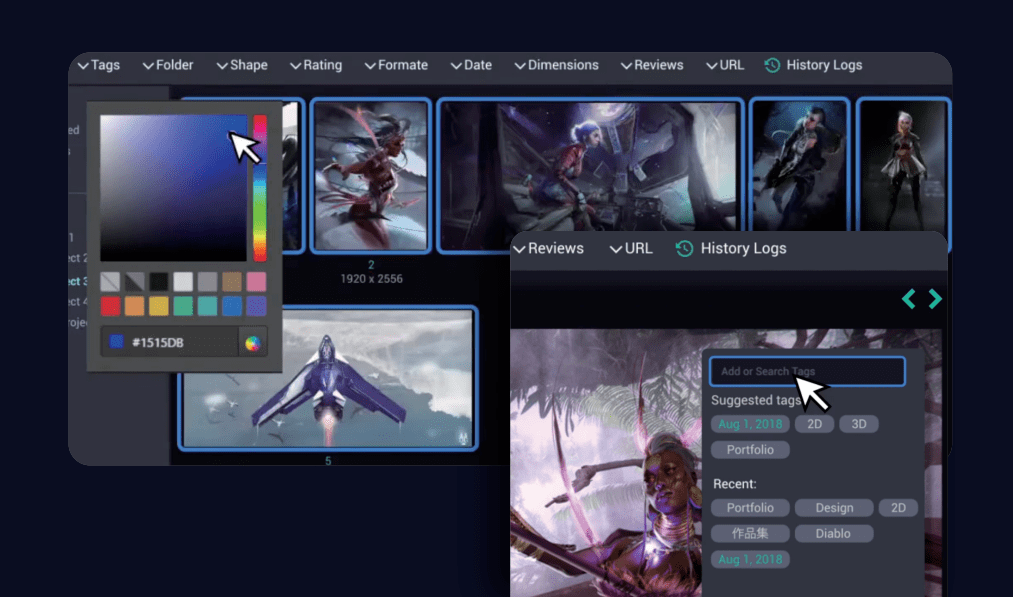Pick the yellow color swatch

[x=159, y=306]
